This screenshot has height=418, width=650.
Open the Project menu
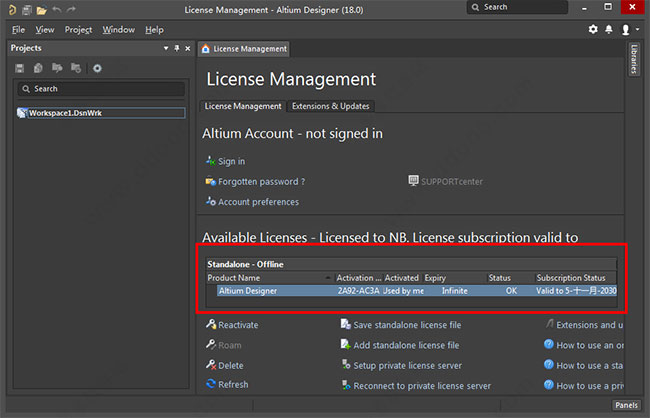click(78, 30)
